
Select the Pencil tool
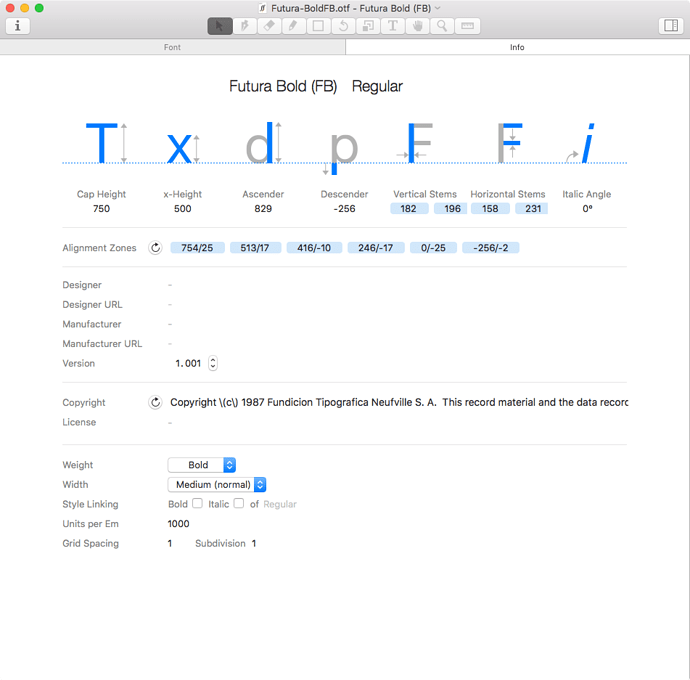[x=294, y=26]
